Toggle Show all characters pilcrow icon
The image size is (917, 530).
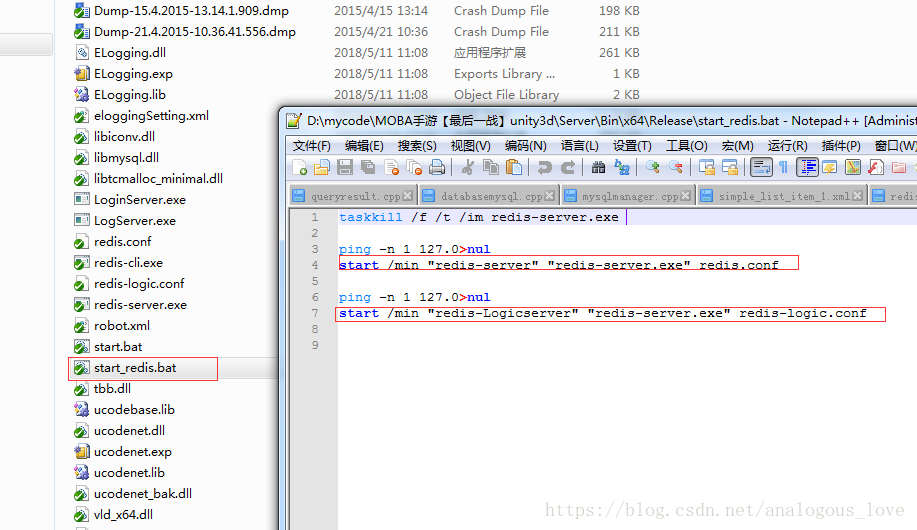(x=784, y=168)
